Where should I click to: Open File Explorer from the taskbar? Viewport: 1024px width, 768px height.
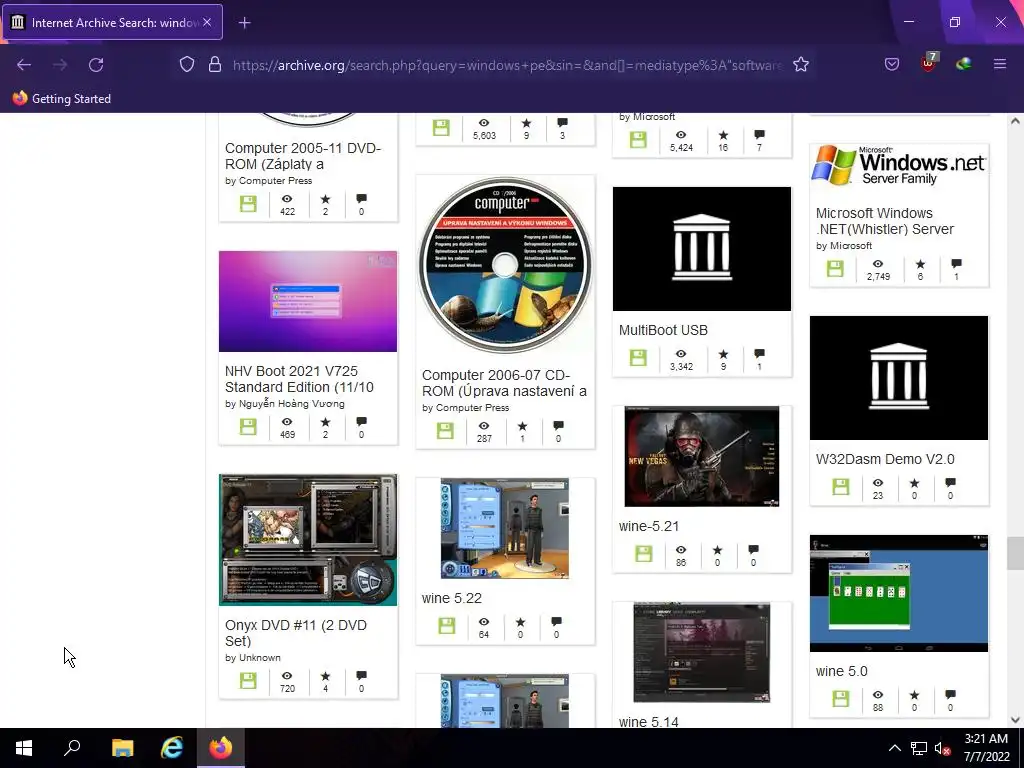coord(122,748)
